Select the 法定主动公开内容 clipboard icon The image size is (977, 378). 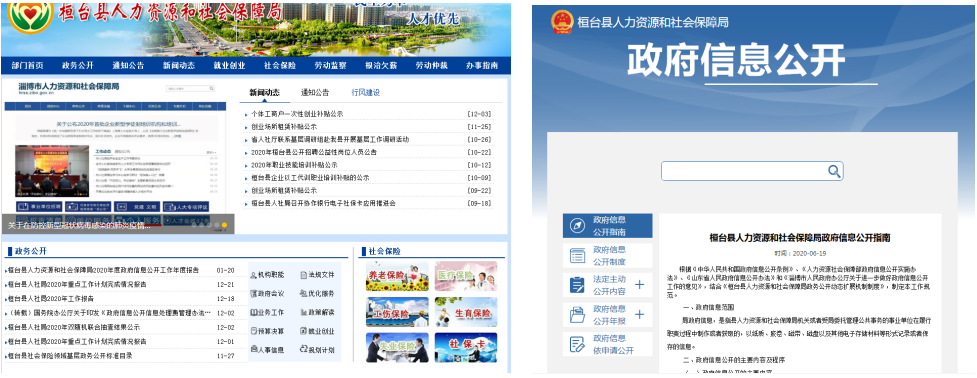pos(577,285)
